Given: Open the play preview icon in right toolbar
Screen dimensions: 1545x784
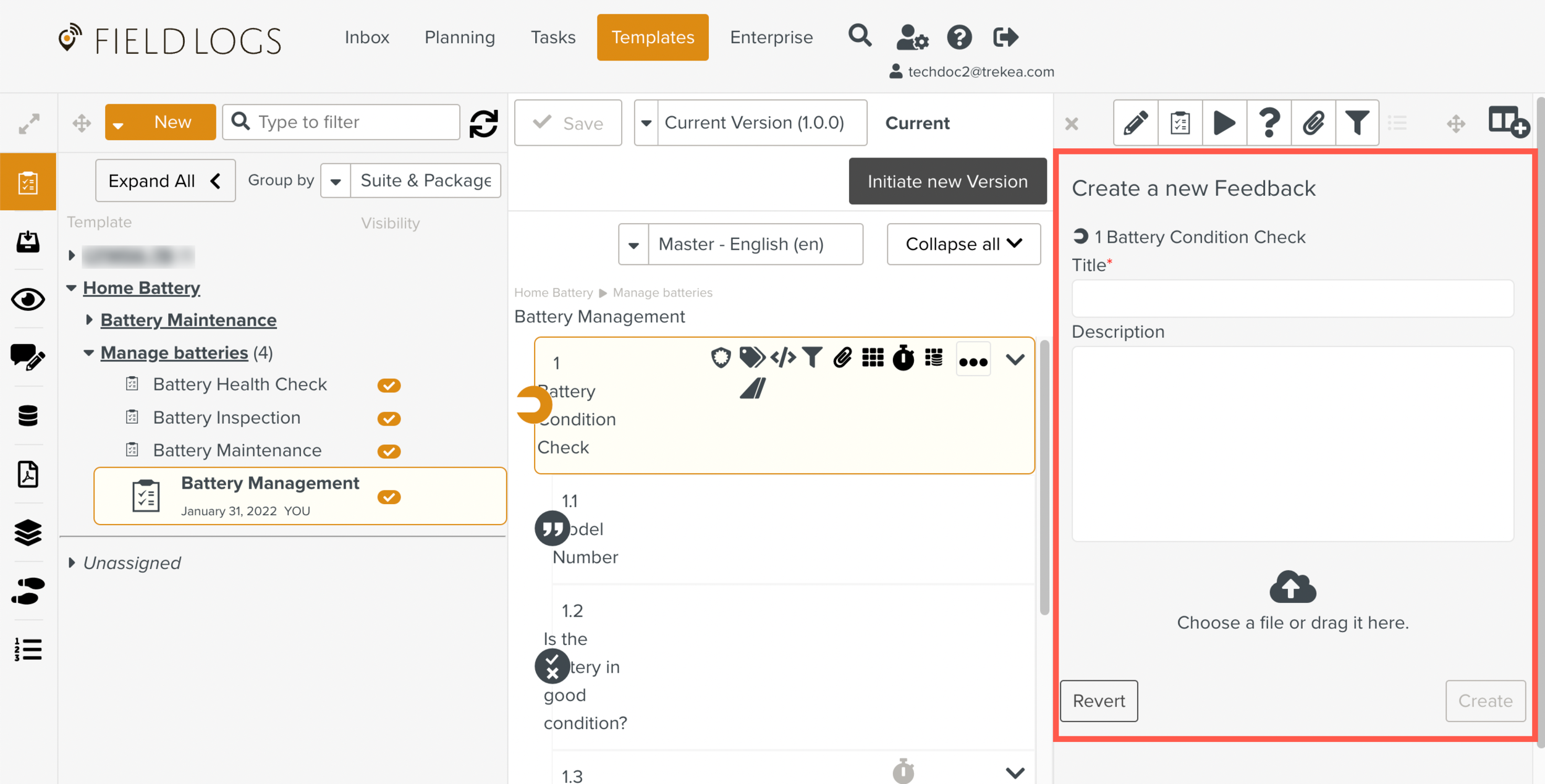Looking at the screenshot, I should pos(1224,122).
